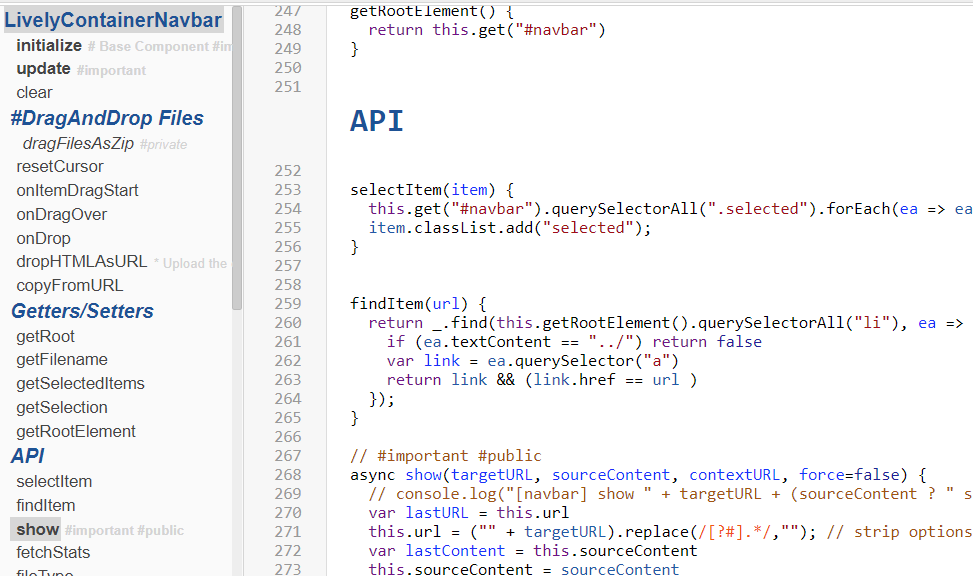The image size is (973, 576).
Task: Click the API section heading in sidebar
Action: 28,456
